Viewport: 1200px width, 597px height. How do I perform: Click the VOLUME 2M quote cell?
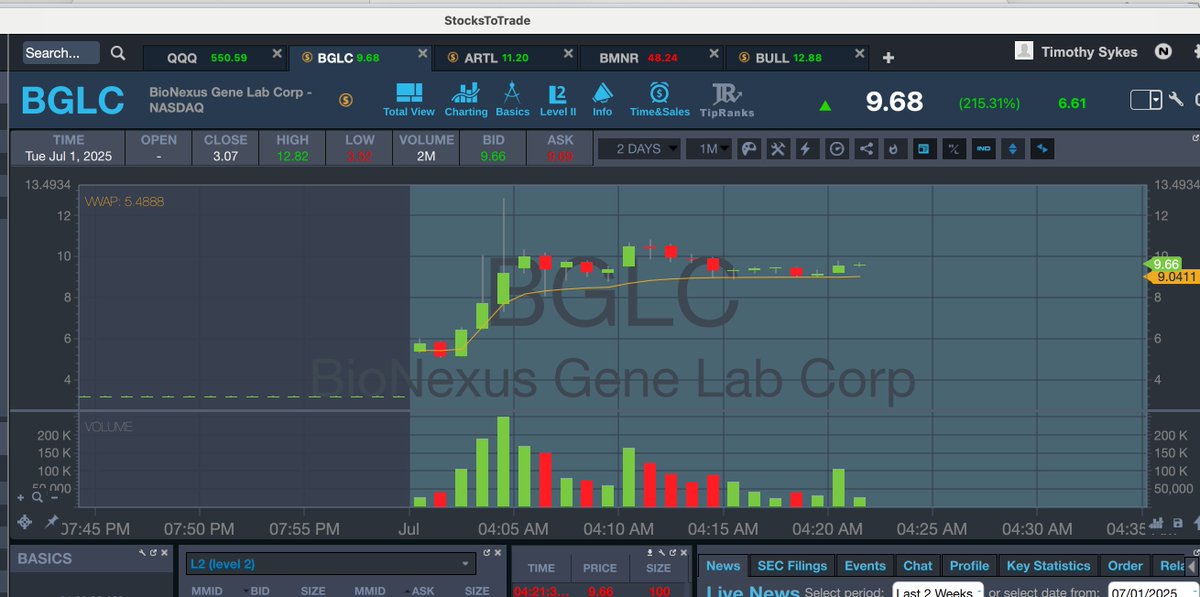click(426, 148)
